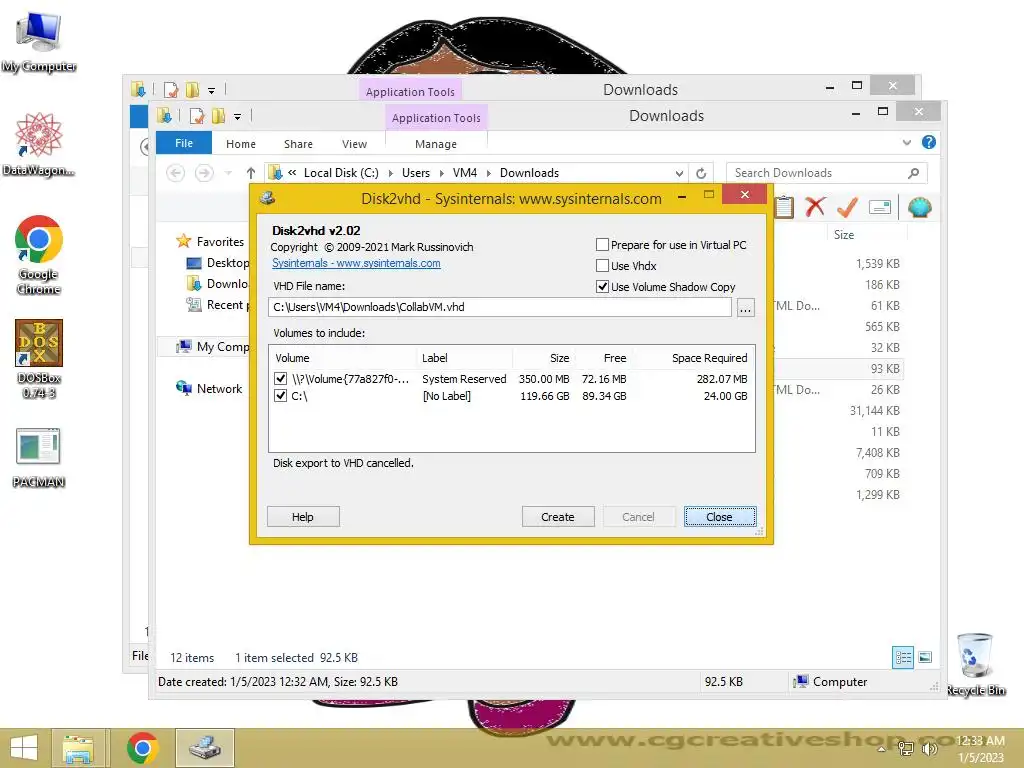Viewport: 1024px width, 768px height.
Task: Expand breadcrumb arrow after Local Disk (C:)
Action: pos(391,173)
